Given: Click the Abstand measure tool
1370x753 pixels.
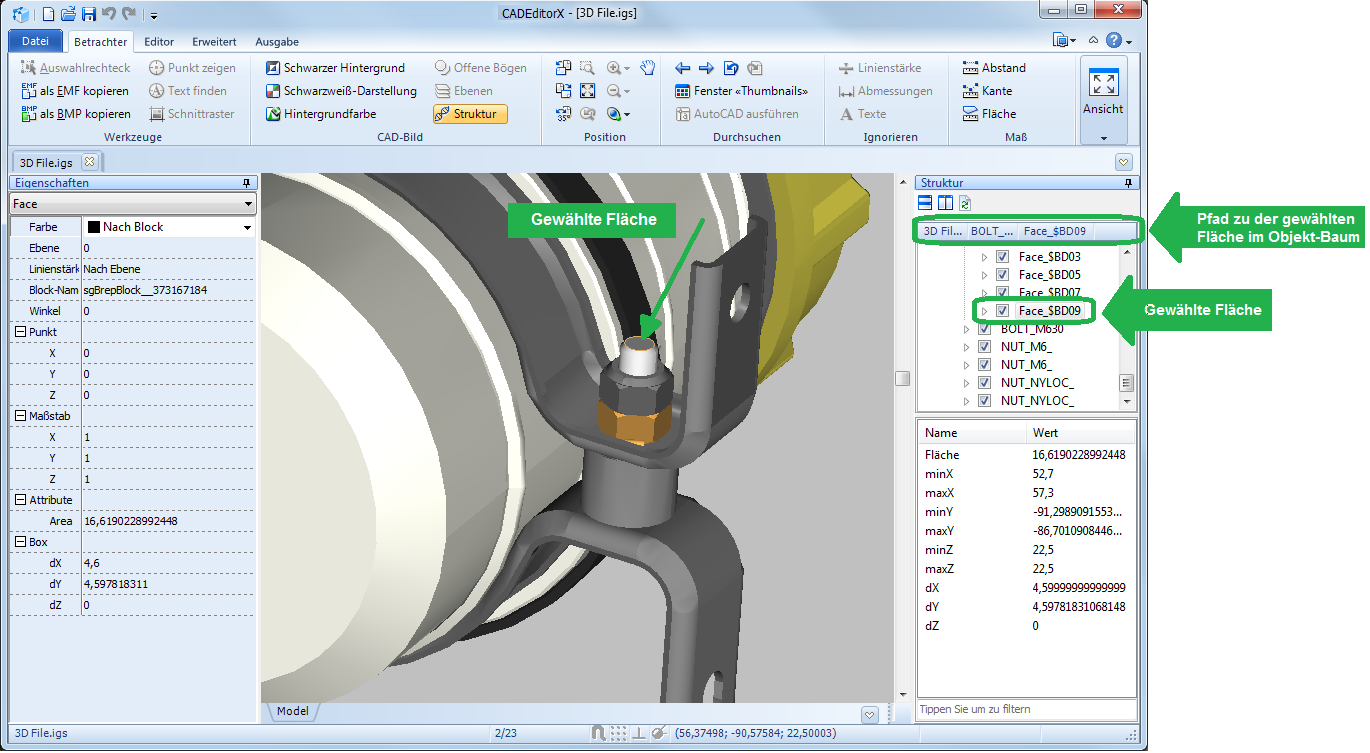Looking at the screenshot, I should coord(994,68).
